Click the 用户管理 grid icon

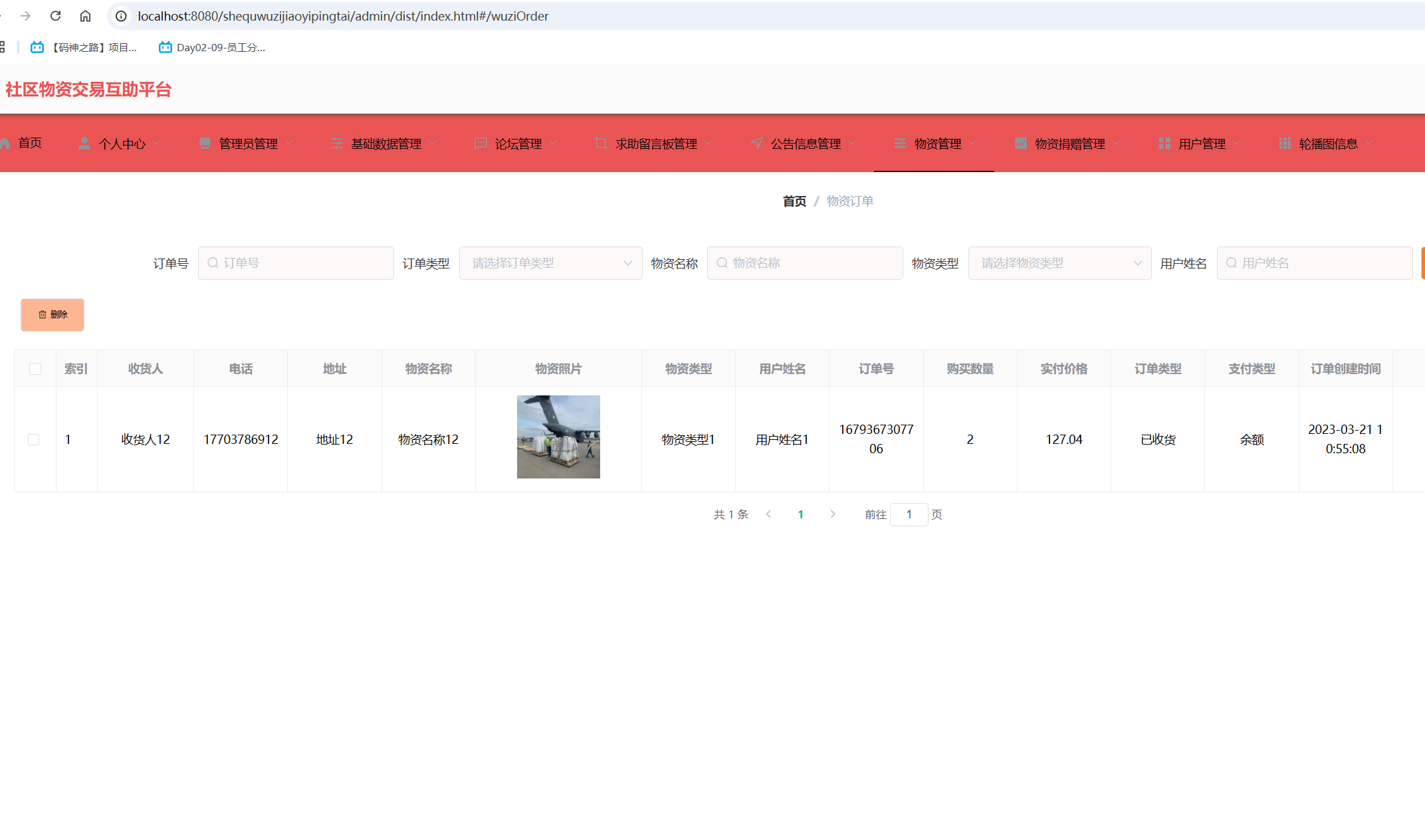(1164, 144)
